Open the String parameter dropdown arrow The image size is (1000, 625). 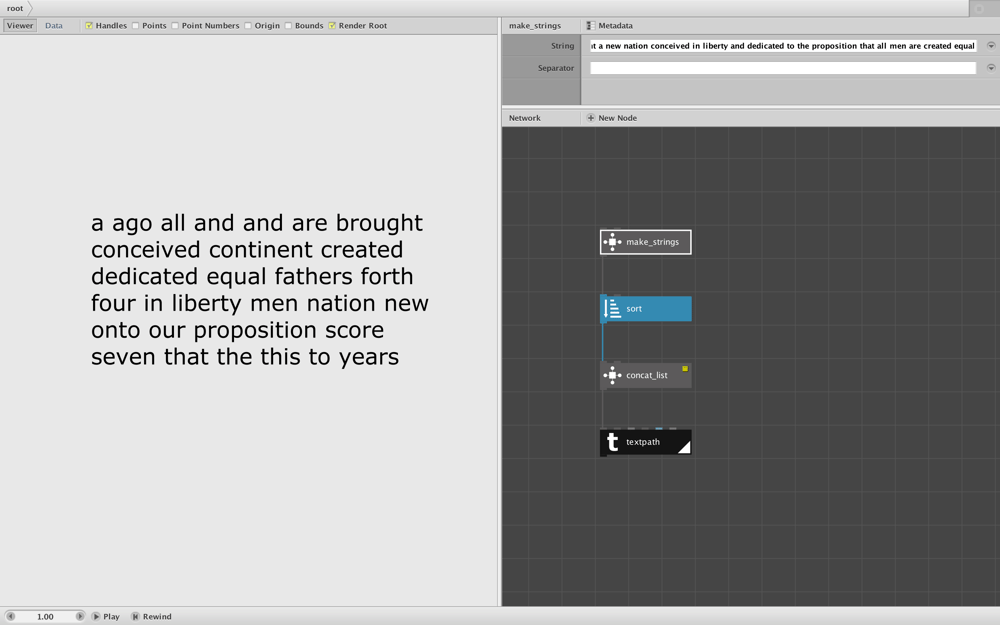[x=991, y=46]
